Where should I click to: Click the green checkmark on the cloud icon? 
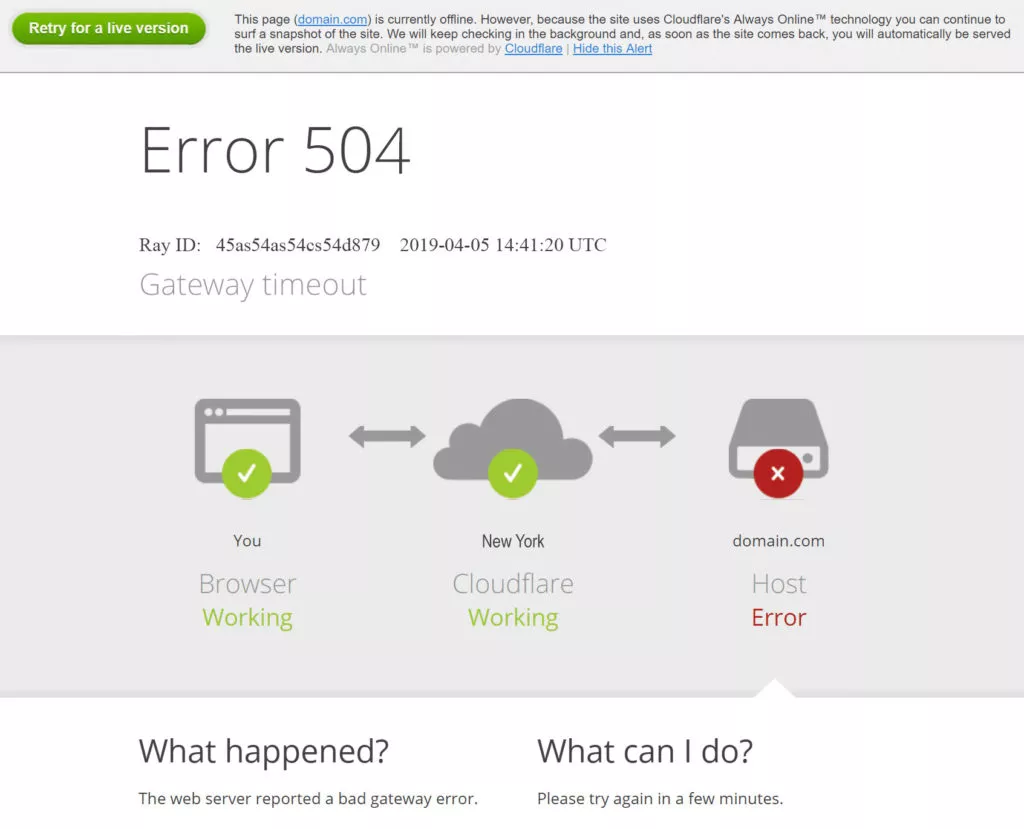[513, 473]
